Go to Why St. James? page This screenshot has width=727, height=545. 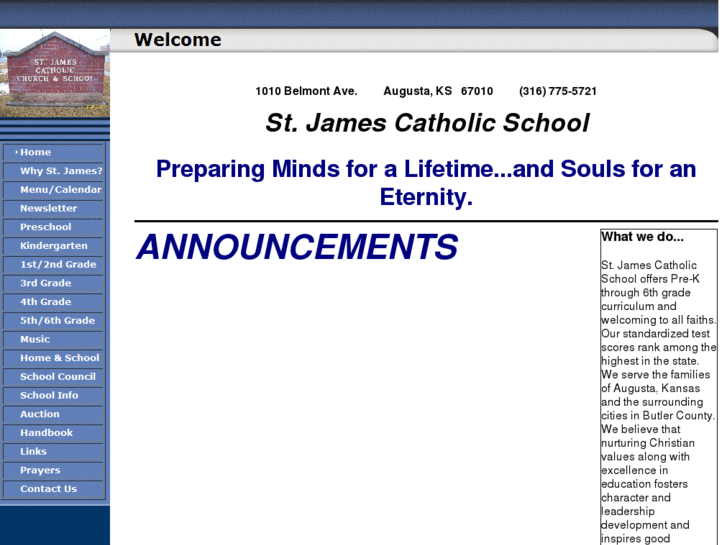54,171
